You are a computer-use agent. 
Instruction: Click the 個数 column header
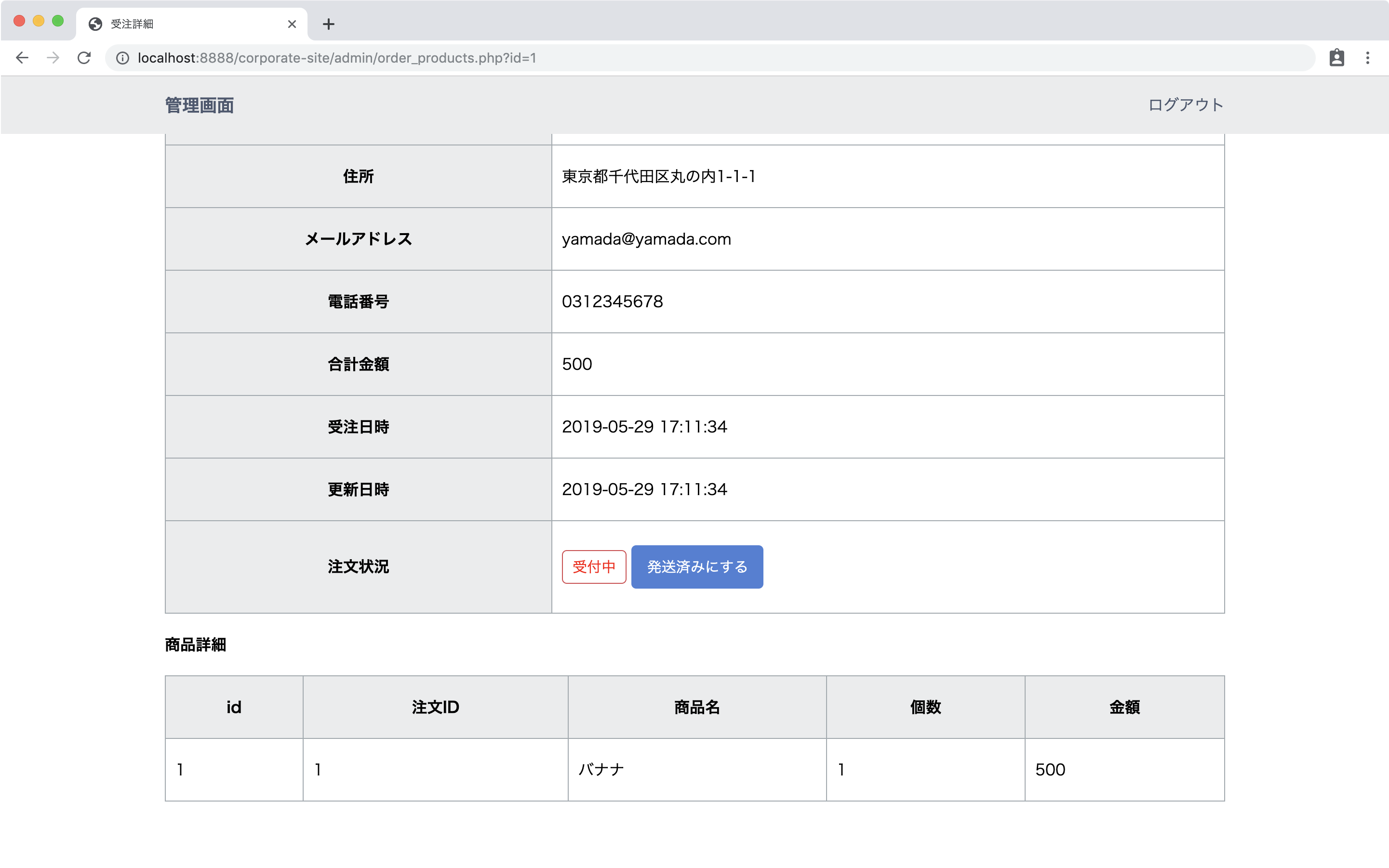click(925, 707)
